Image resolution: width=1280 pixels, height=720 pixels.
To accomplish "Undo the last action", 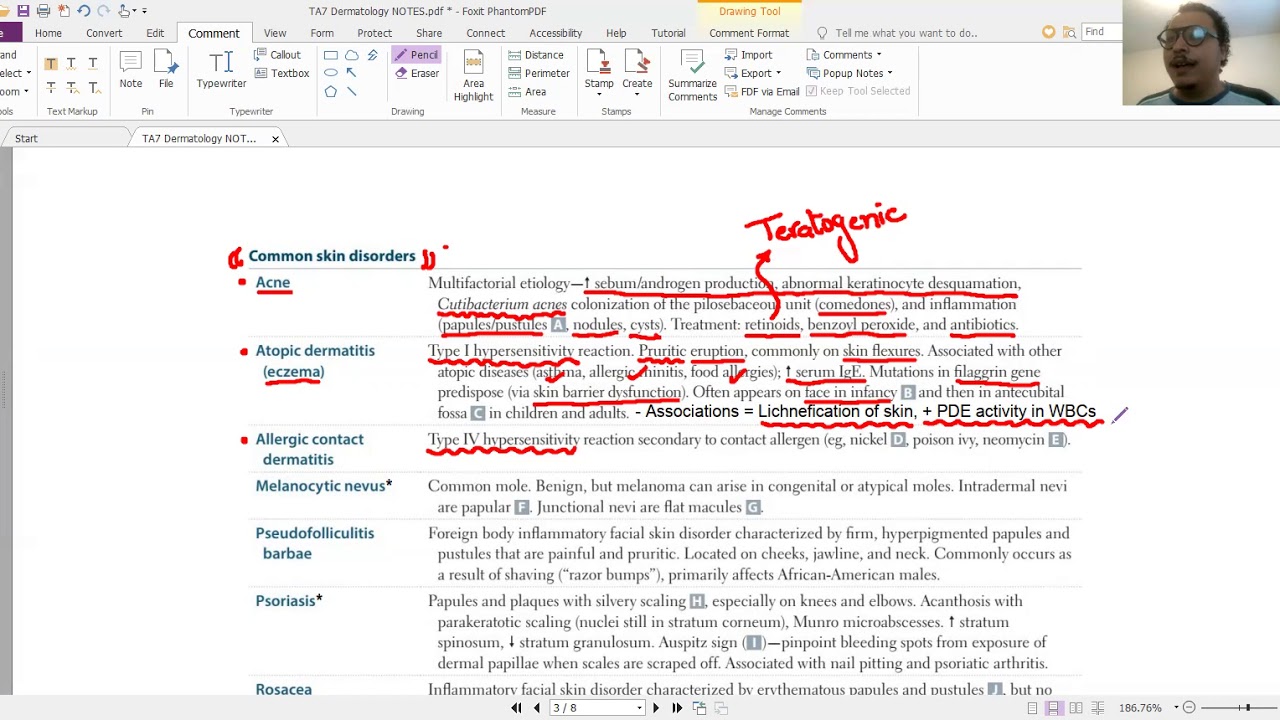I will [84, 11].
